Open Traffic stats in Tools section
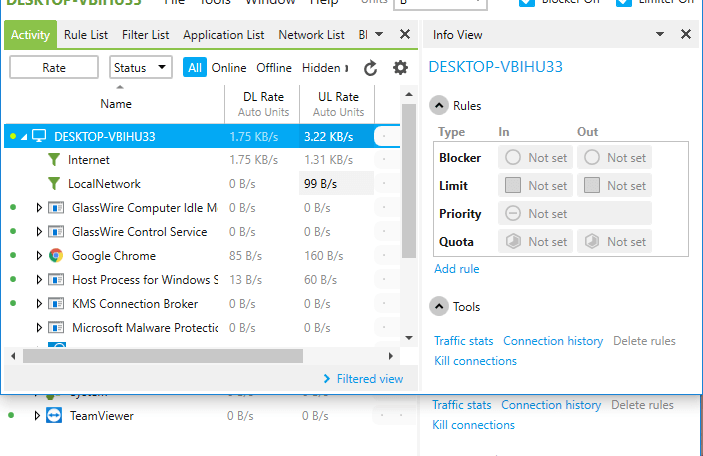 click(x=463, y=341)
